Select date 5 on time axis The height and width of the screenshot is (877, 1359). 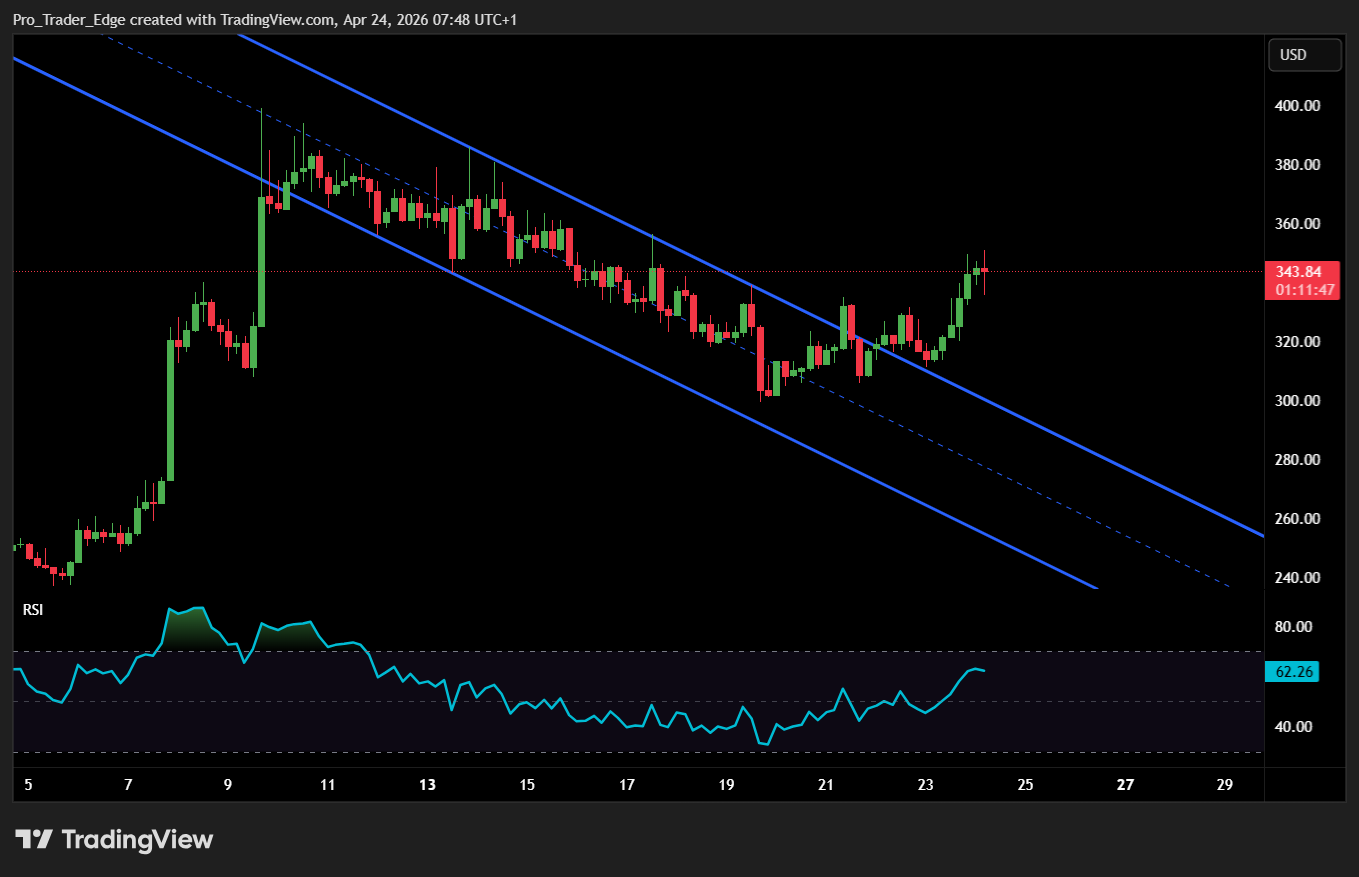tap(28, 785)
